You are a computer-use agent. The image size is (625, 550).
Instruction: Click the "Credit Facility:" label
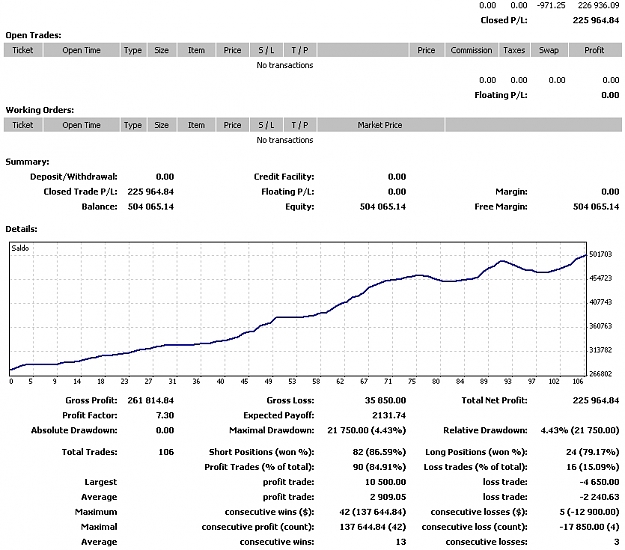[284, 177]
